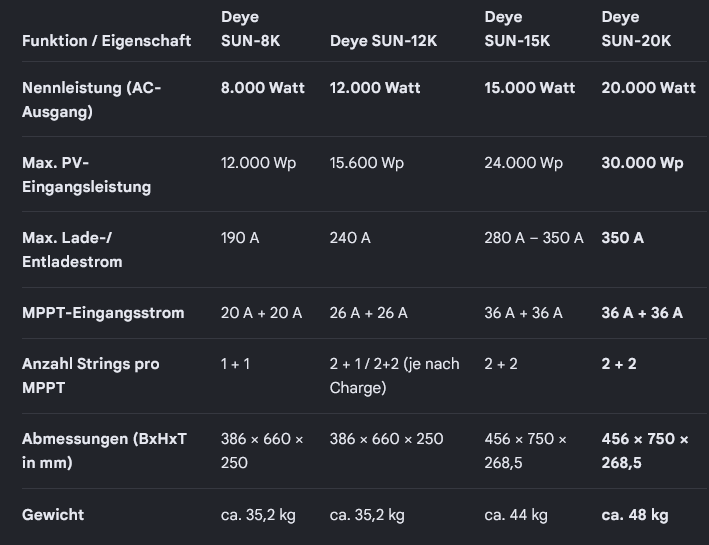Image resolution: width=709 pixels, height=545 pixels.
Task: Select the Max. Lade-/Entladestrom row label
Action: coord(72,250)
